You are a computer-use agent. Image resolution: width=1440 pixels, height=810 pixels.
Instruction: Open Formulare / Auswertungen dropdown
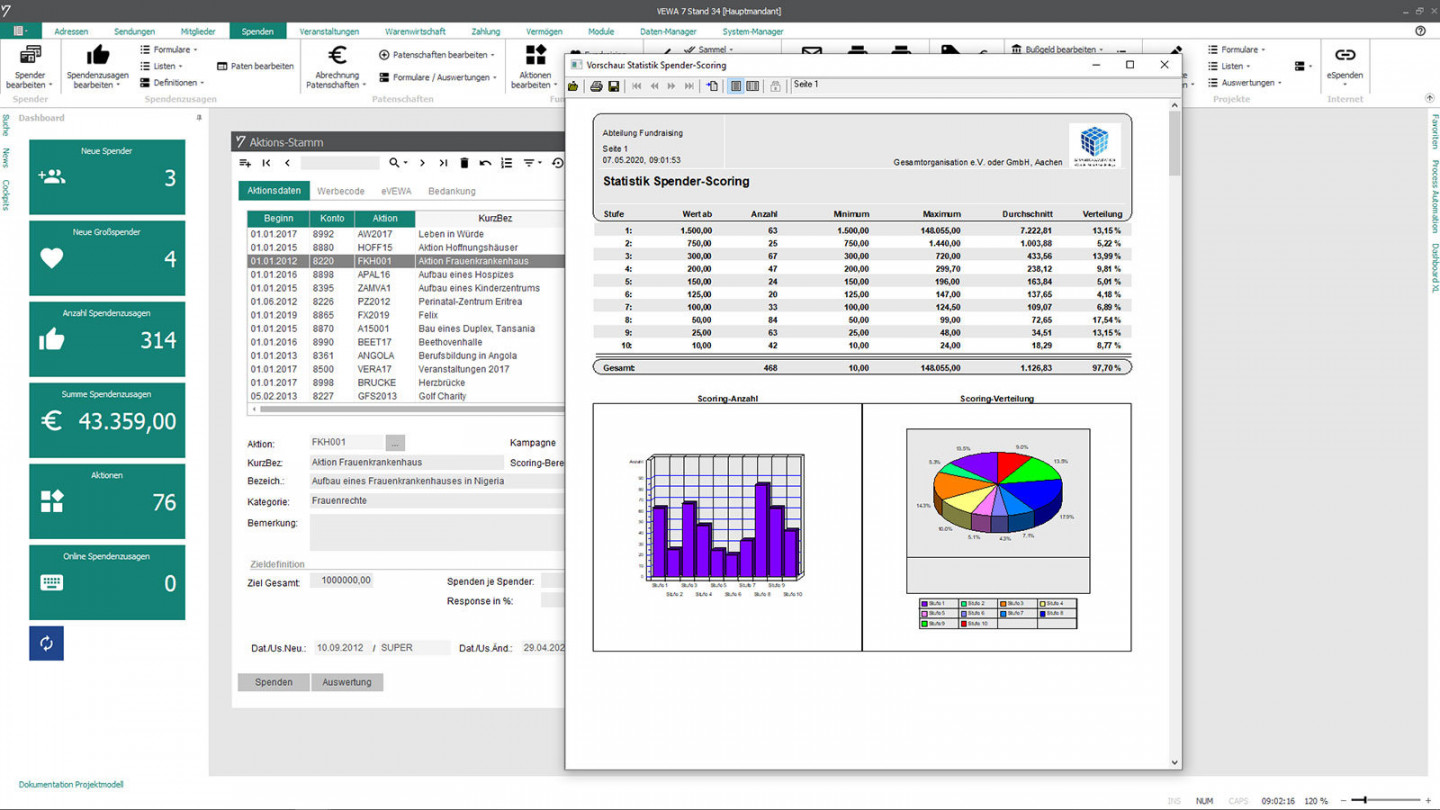[437, 77]
